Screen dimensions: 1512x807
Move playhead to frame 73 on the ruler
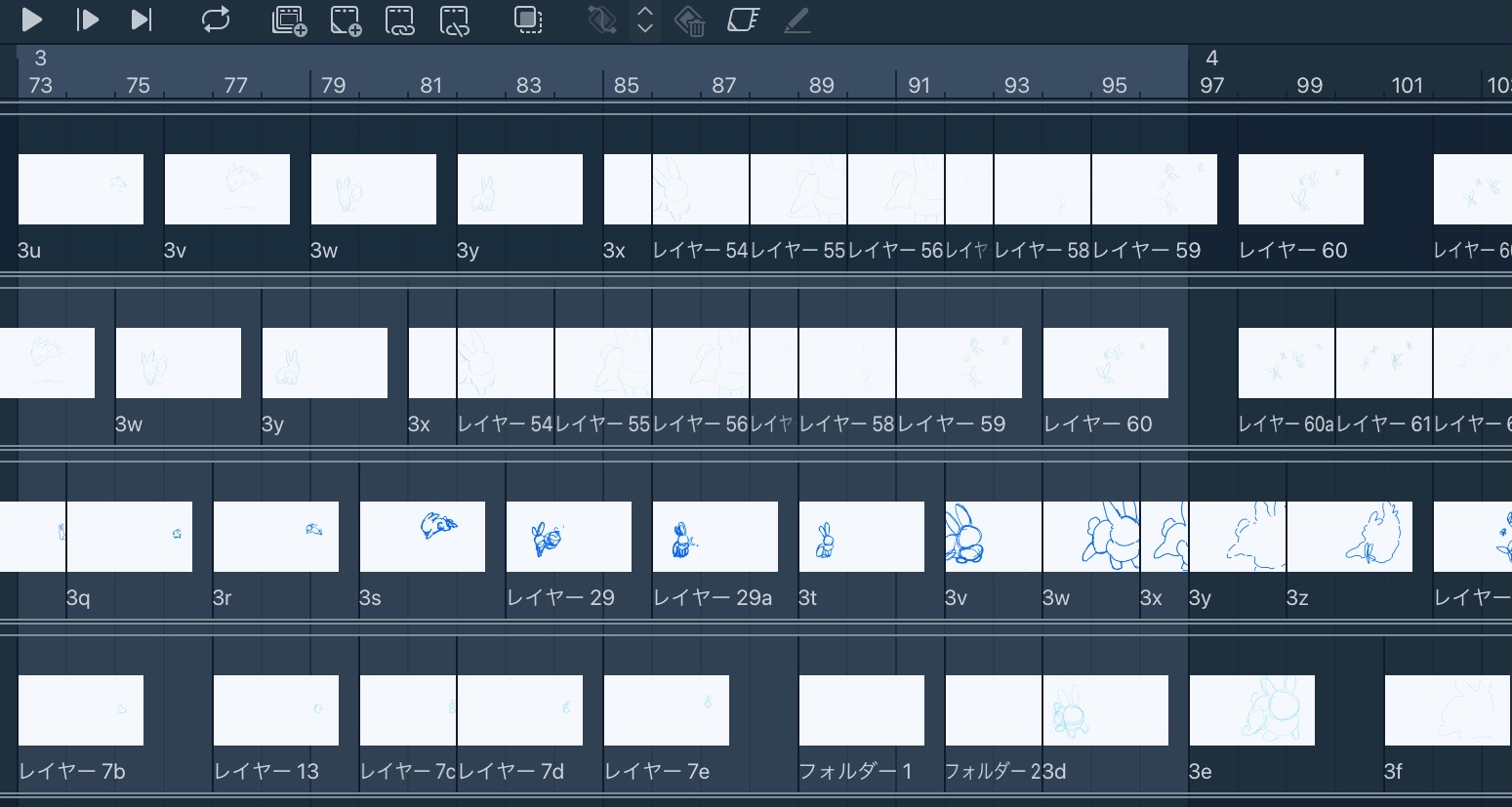tap(41, 85)
